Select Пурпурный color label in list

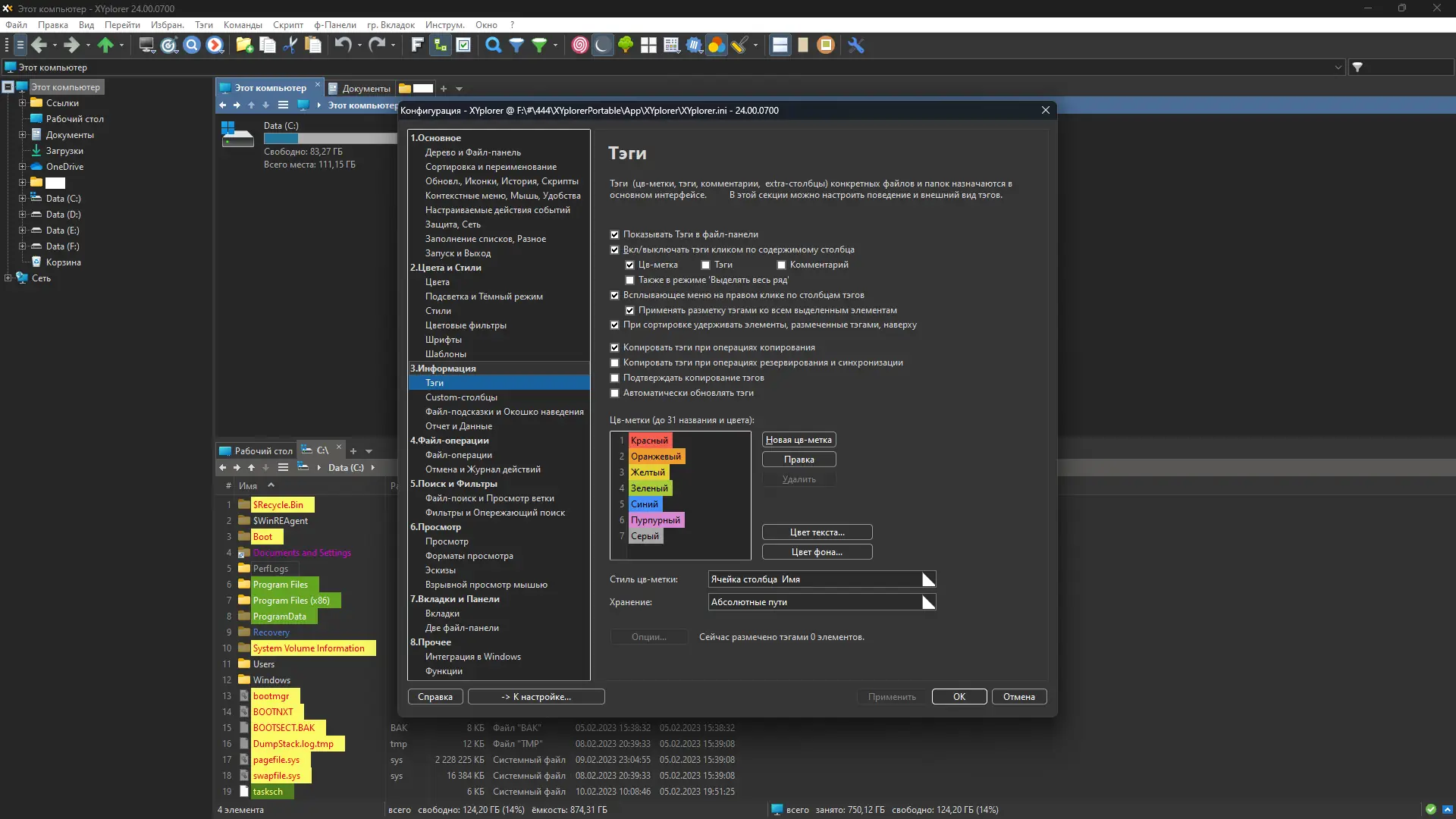coord(655,520)
